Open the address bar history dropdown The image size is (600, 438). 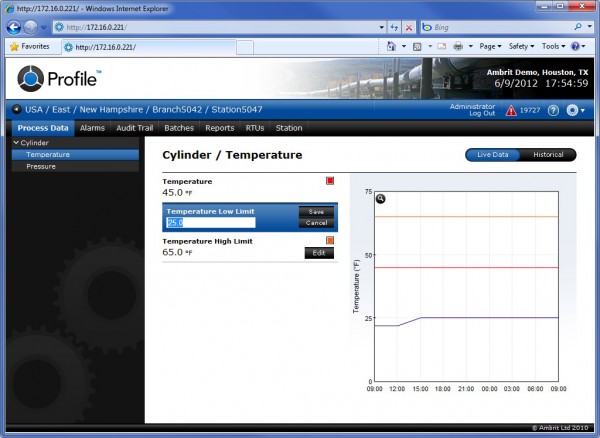[x=382, y=27]
